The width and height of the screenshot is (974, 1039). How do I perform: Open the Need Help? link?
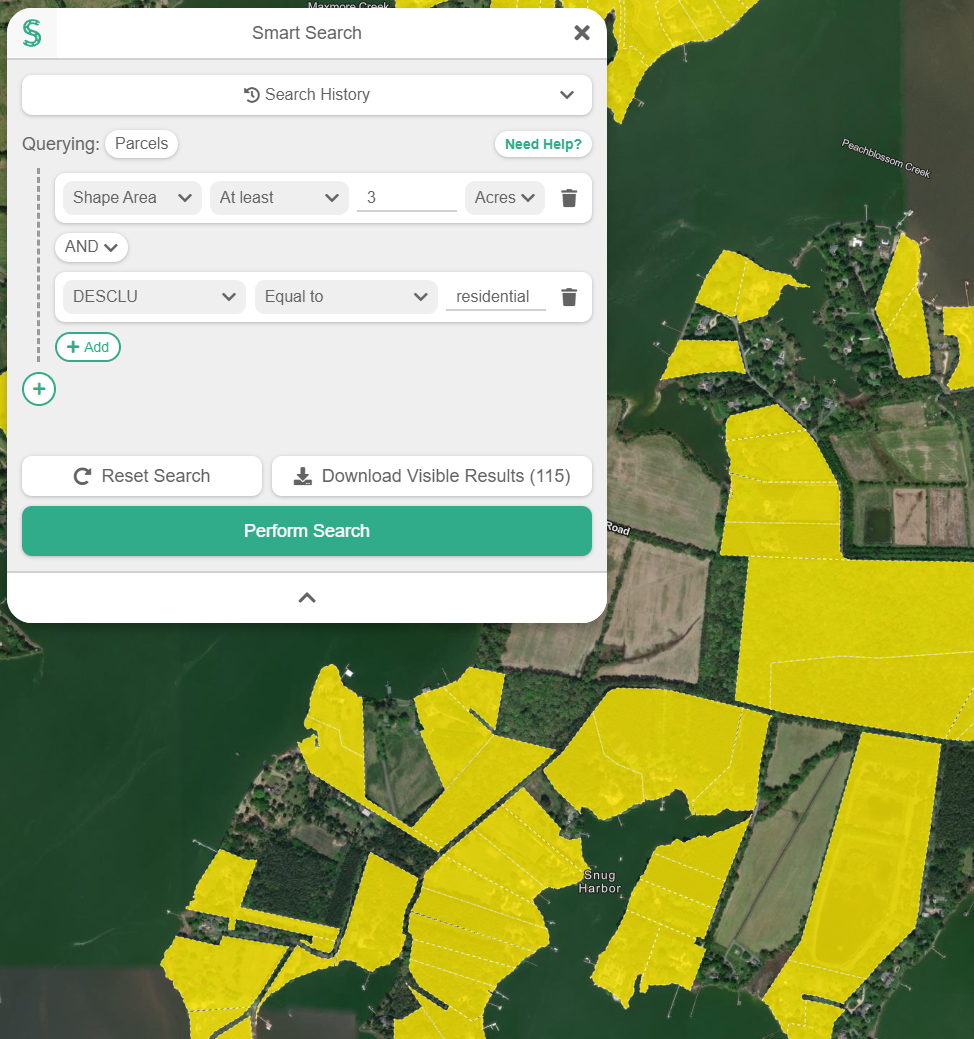tap(542, 144)
